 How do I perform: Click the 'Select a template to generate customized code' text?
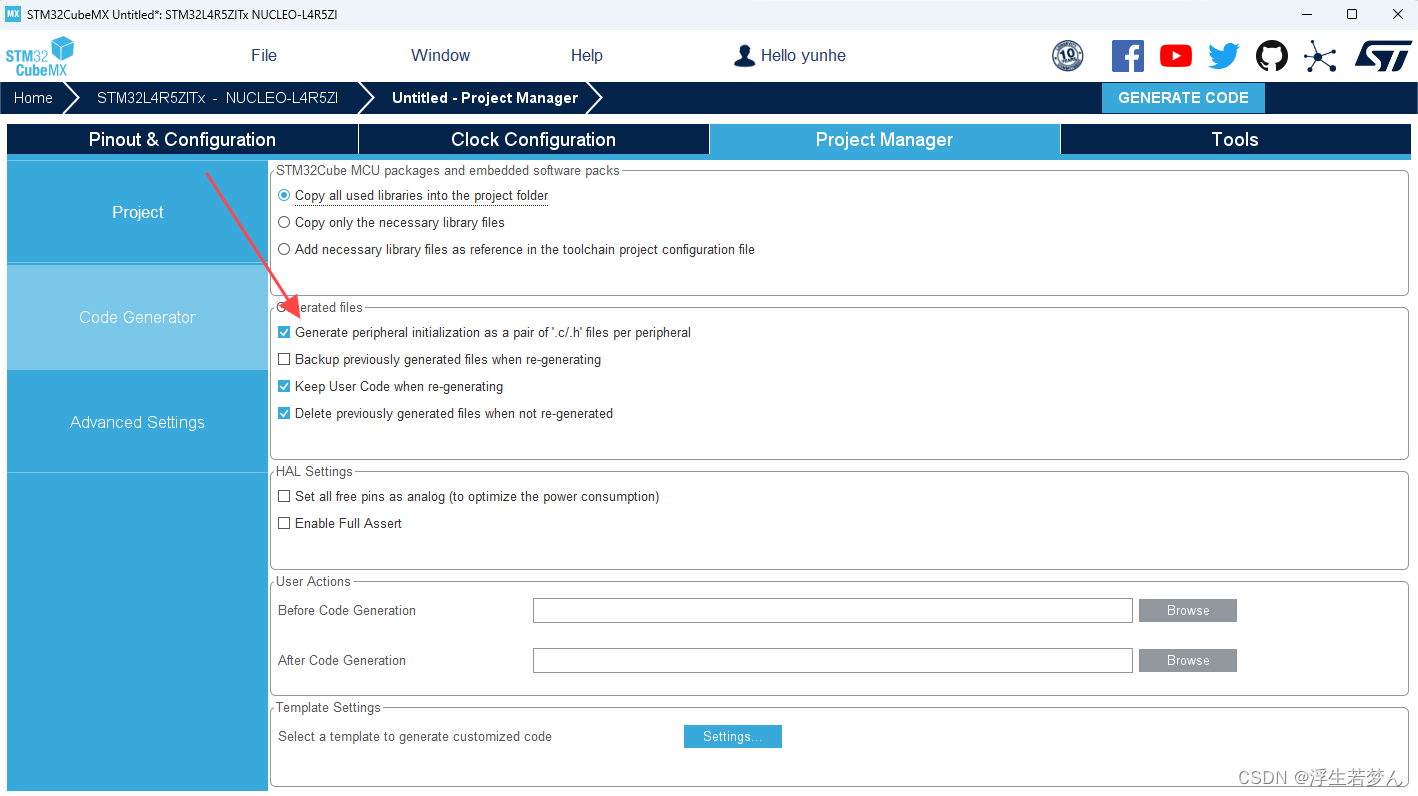[x=415, y=737]
